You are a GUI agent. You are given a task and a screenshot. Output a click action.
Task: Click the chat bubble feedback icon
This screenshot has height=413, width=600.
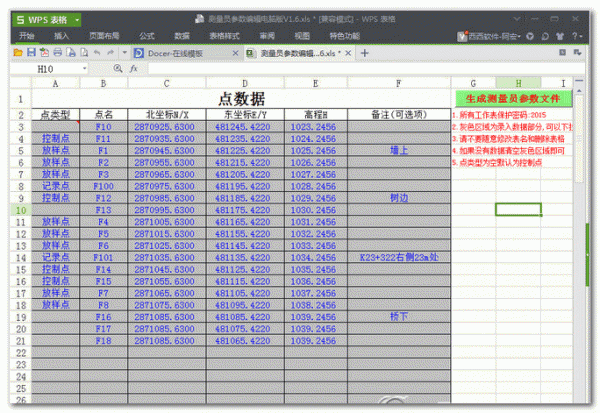point(545,36)
